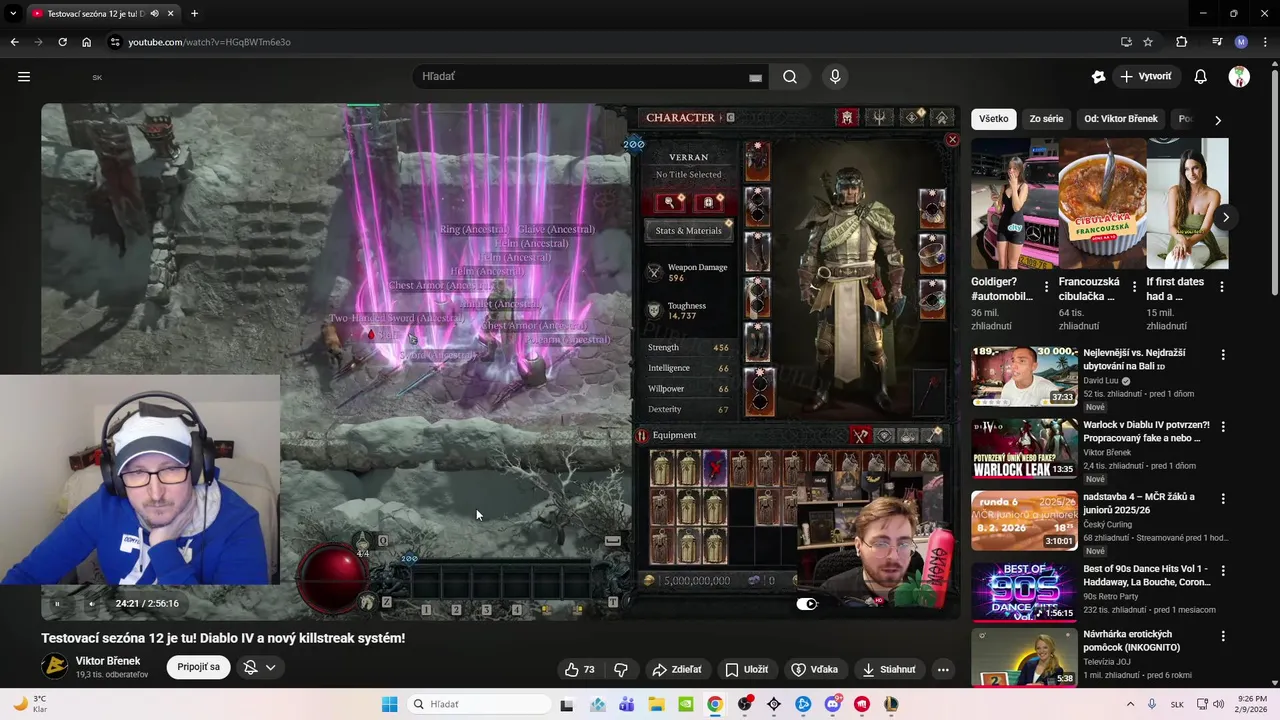Viewport: 1280px width, 720px height.
Task: Open the Chrome profile M avatar
Action: click(x=1241, y=42)
